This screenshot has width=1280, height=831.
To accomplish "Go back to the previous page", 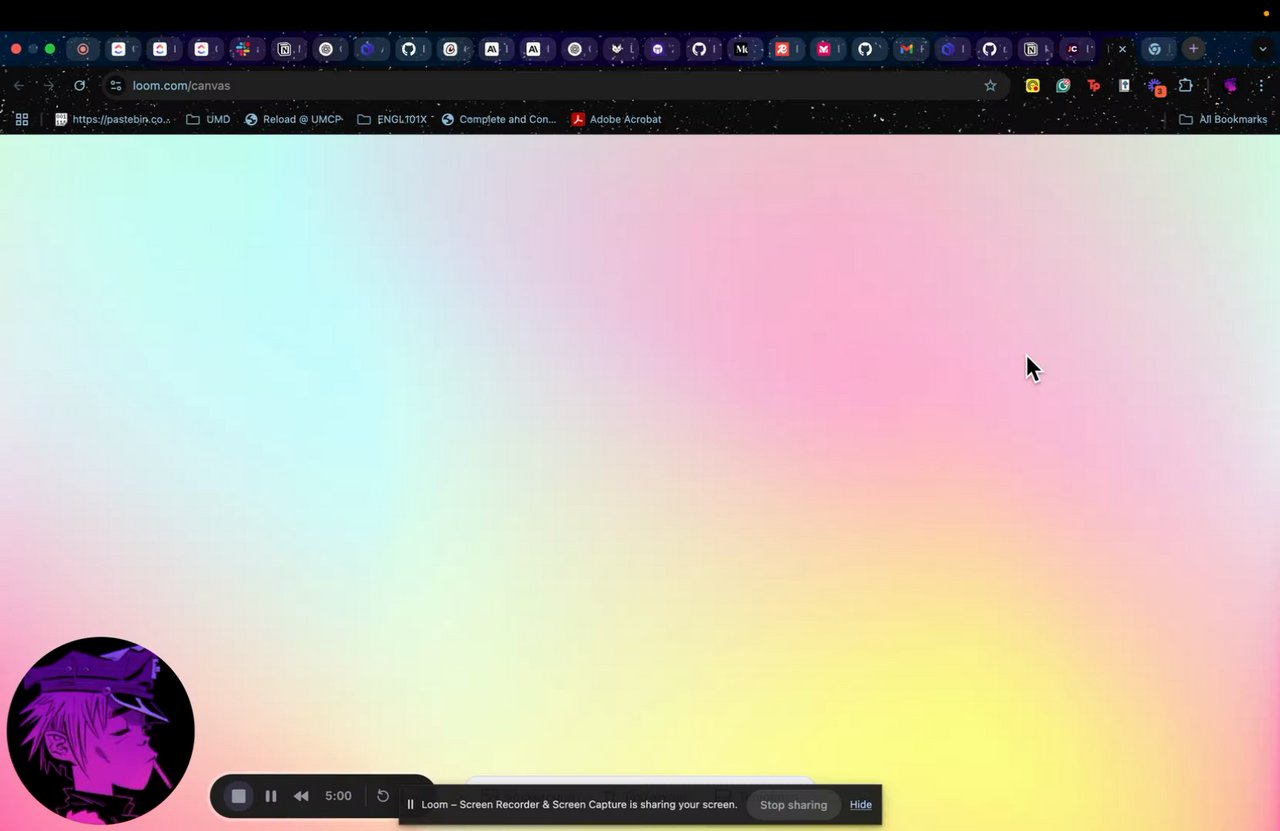I will [x=19, y=86].
